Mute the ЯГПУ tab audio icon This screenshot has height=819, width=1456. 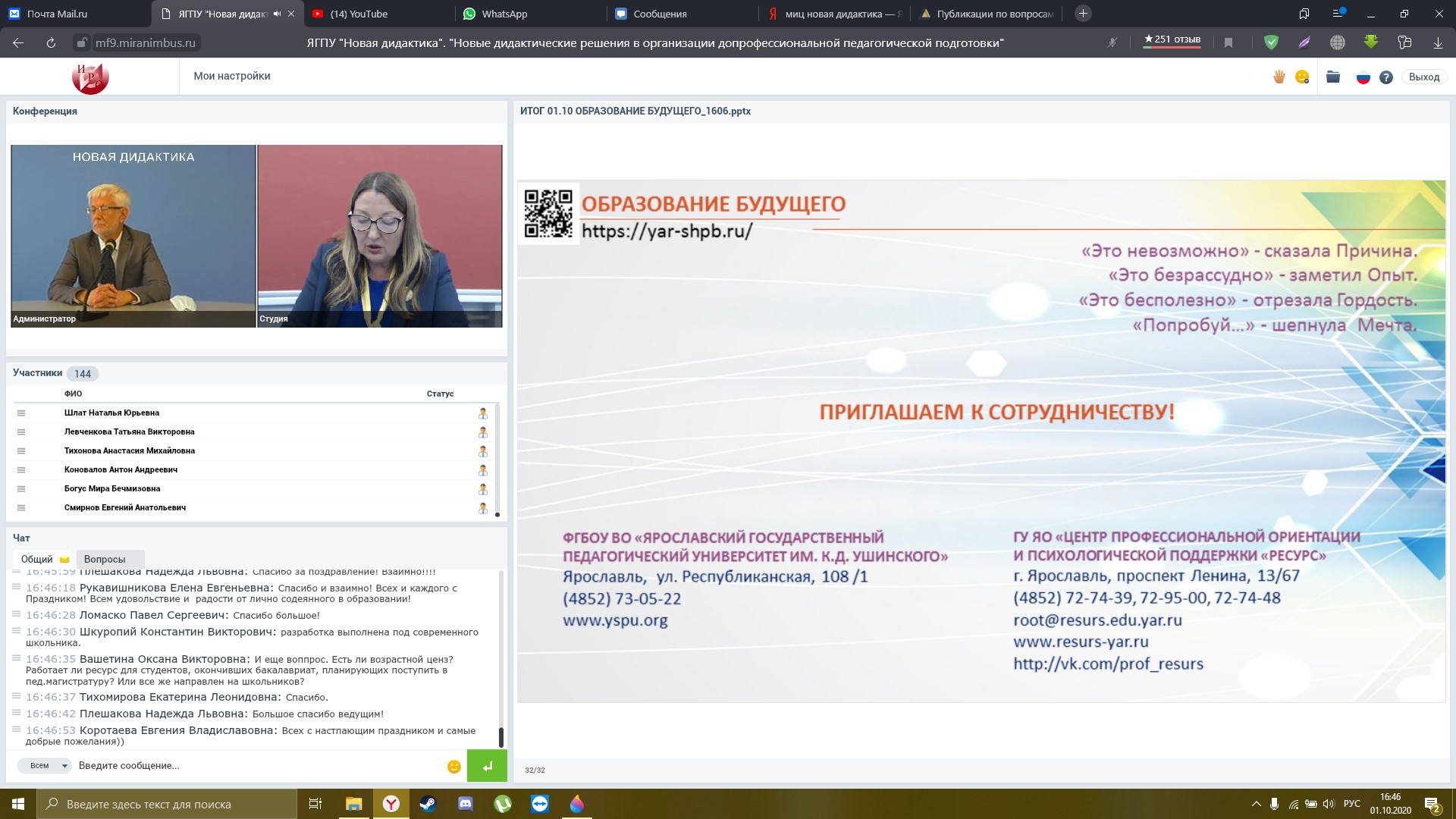pos(277,14)
